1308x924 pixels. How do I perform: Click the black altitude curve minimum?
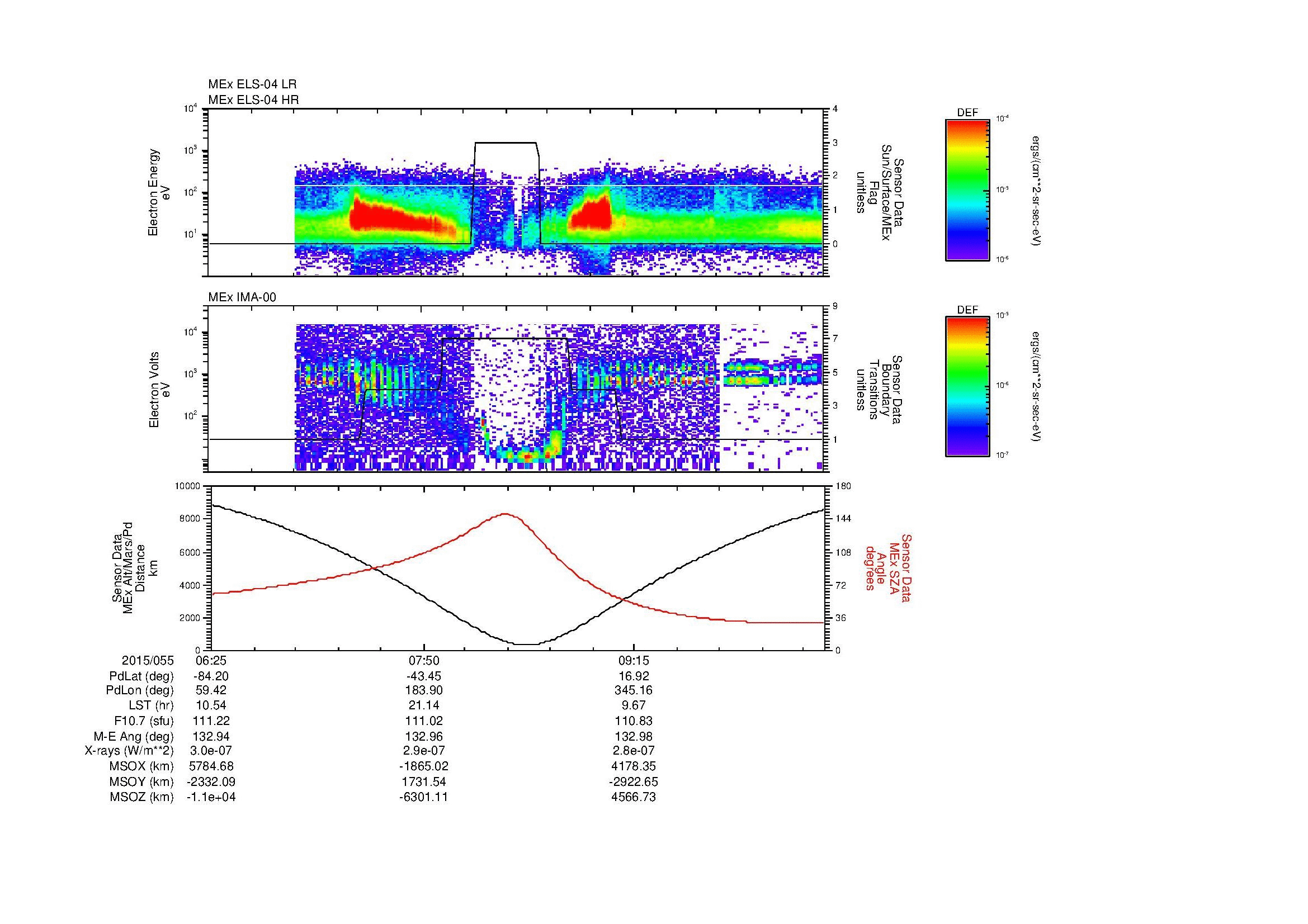[x=527, y=645]
